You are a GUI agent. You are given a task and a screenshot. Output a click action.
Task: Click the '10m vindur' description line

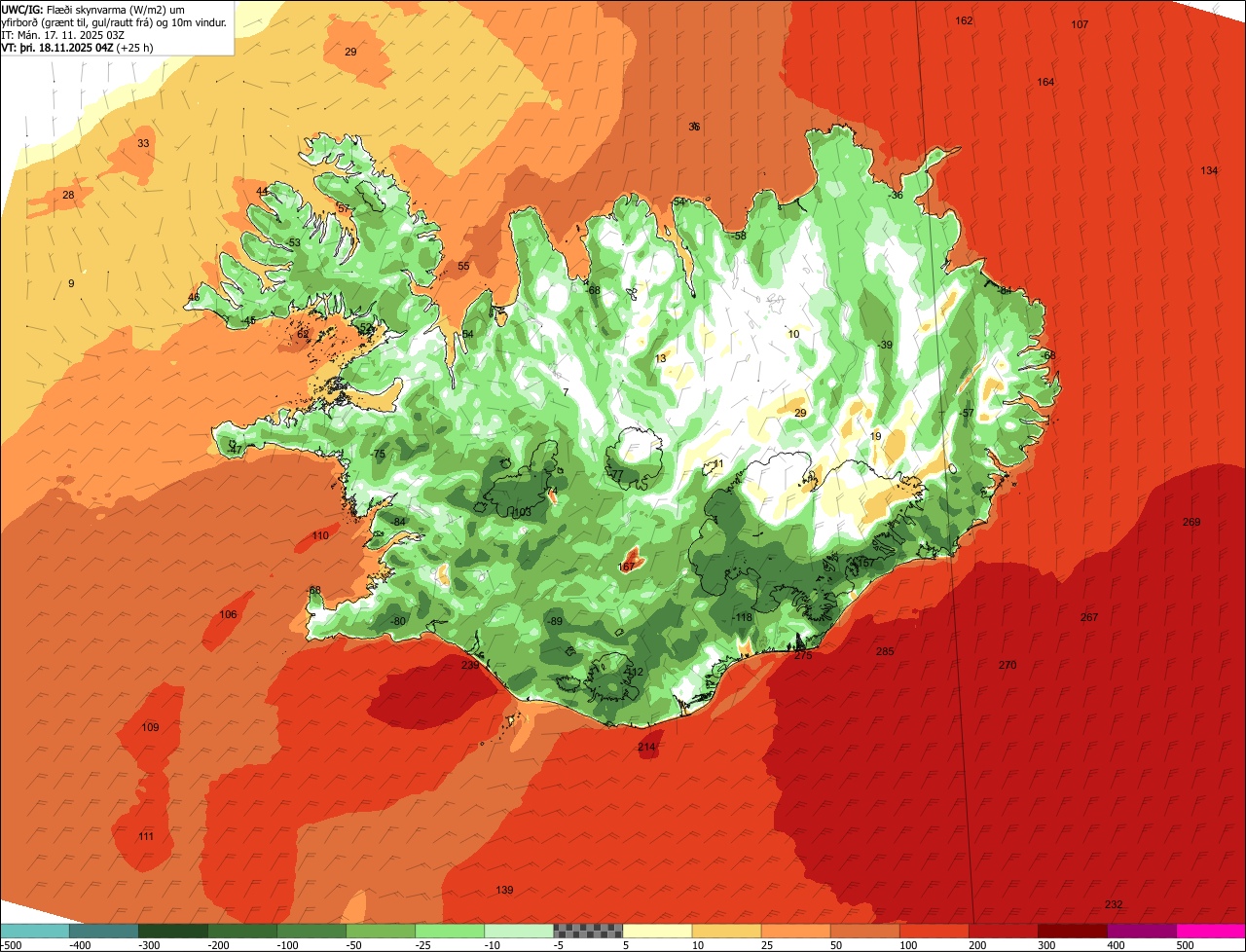tap(114, 21)
